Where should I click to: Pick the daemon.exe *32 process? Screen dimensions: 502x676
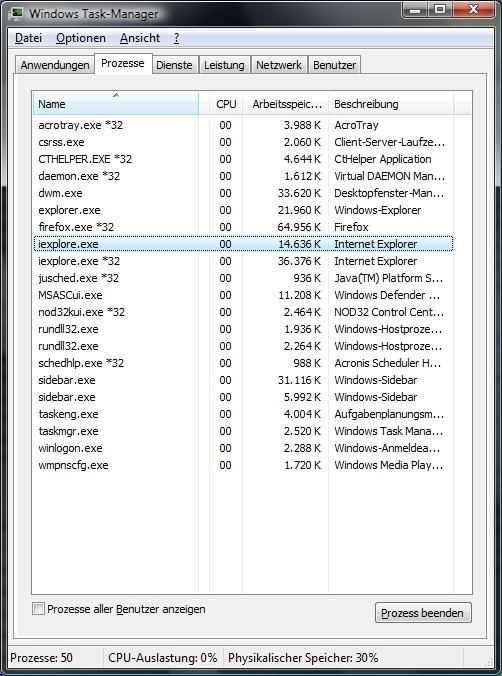(x=243, y=176)
